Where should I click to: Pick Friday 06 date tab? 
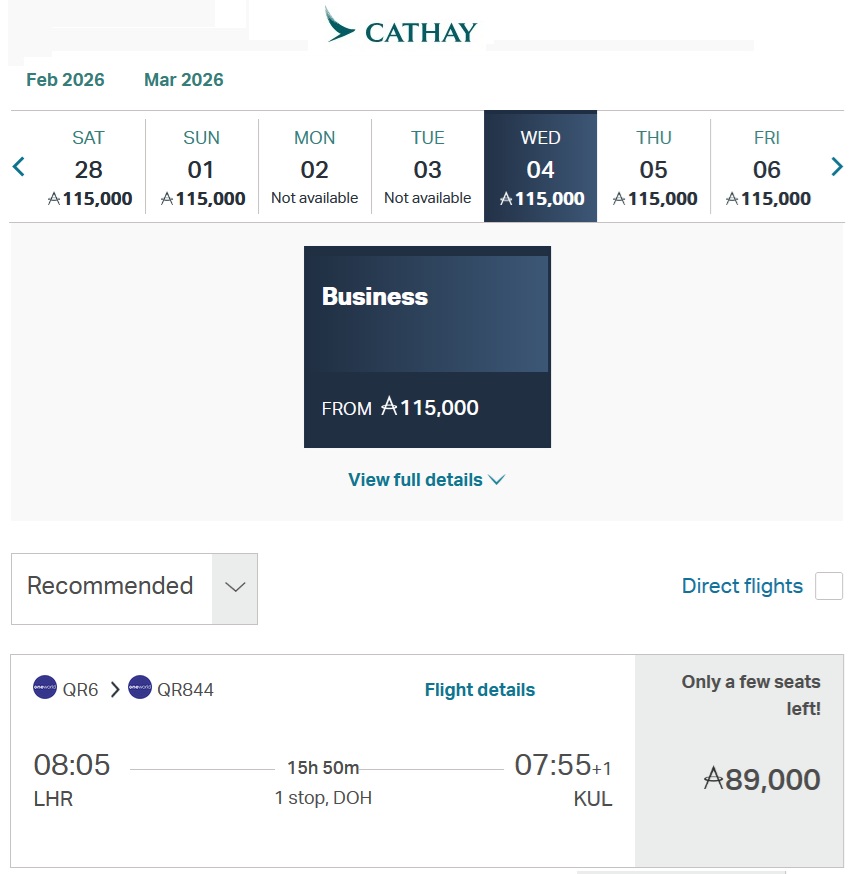[x=767, y=167]
